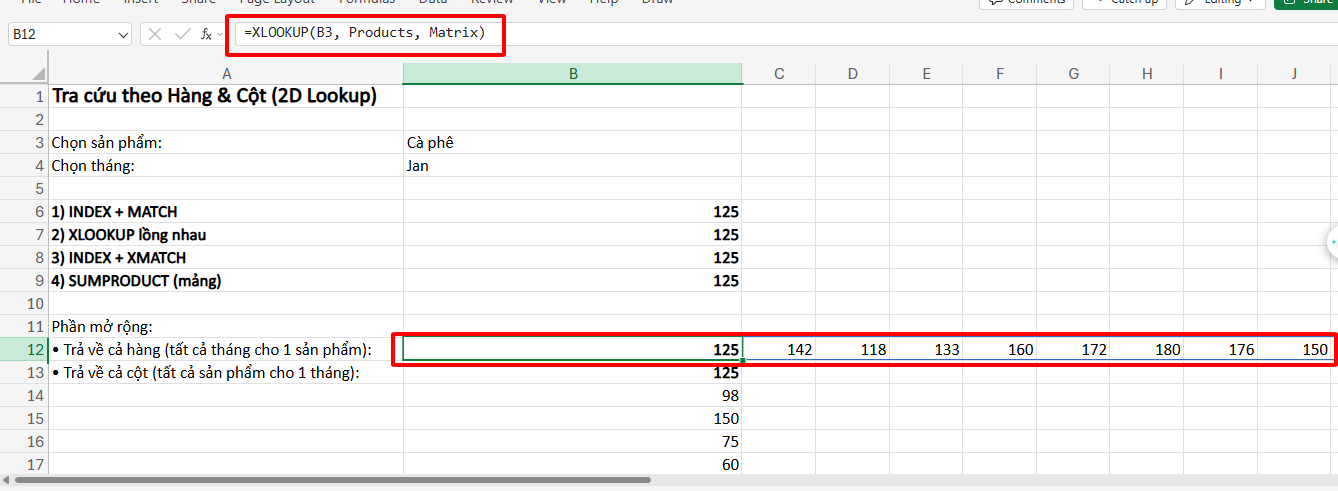Image resolution: width=1338 pixels, height=491 pixels.
Task: Click the 125 result in row 8
Action: (x=573, y=258)
